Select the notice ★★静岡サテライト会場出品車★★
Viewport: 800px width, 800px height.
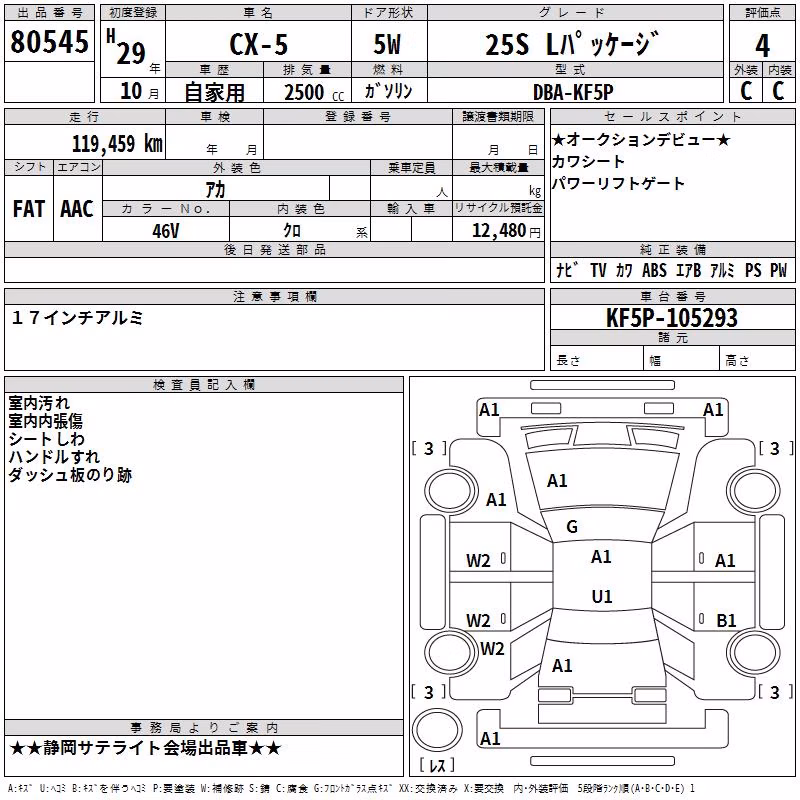tap(145, 748)
